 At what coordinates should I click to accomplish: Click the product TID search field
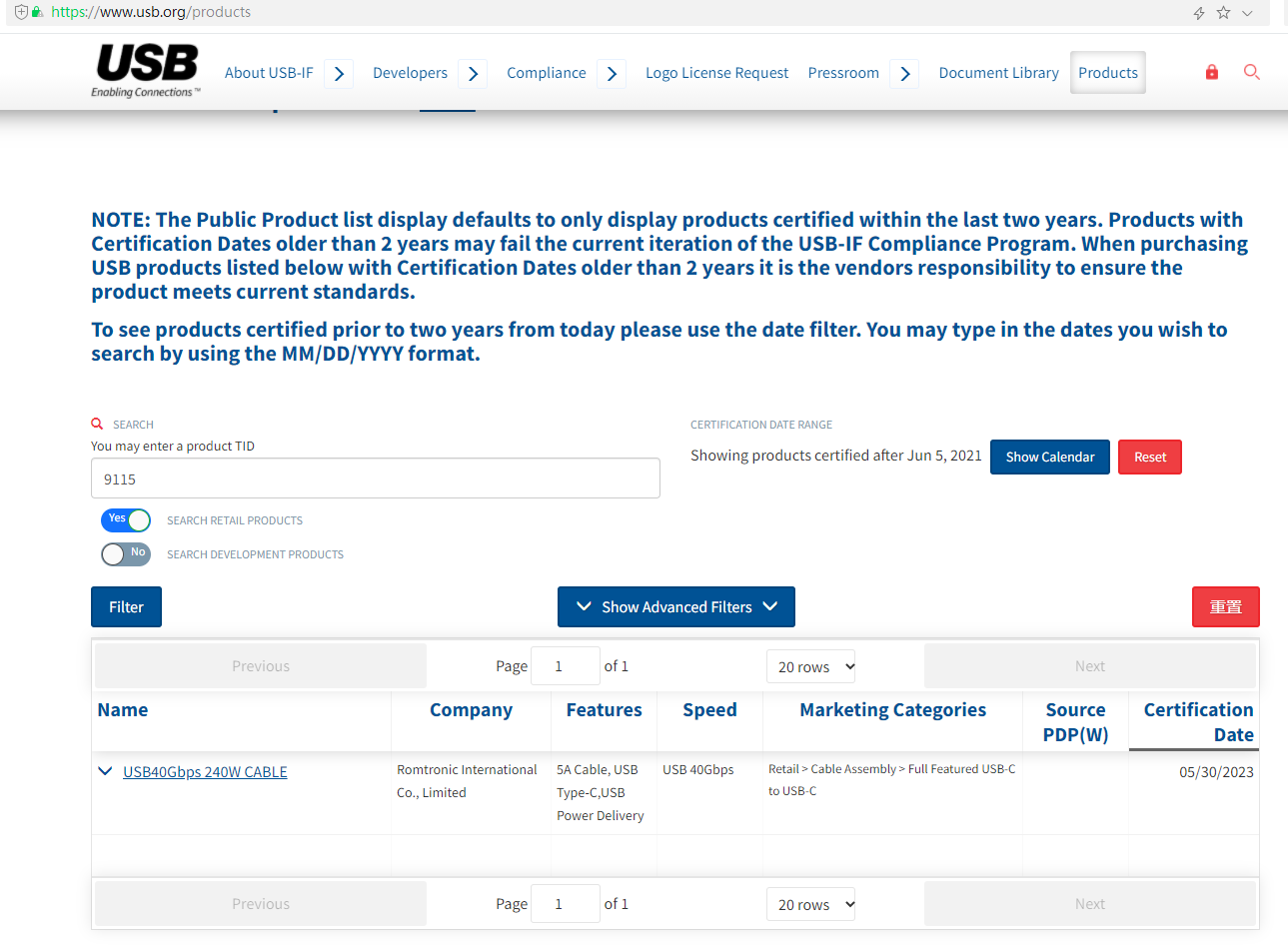click(x=376, y=478)
